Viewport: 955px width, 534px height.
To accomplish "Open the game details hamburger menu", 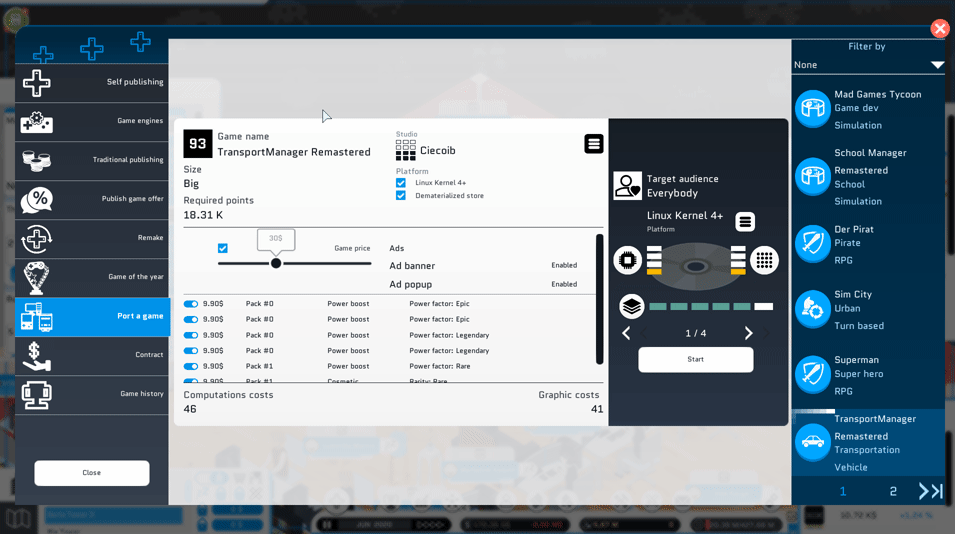I will coord(594,144).
